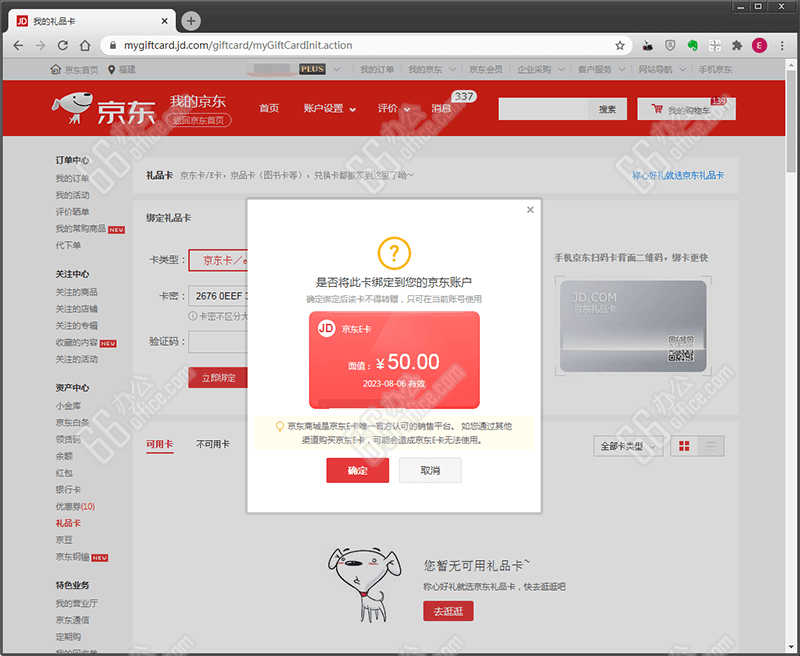This screenshot has width=800, height=656.
Task: Expand 客户服务 dropdown
Action: [x=601, y=69]
